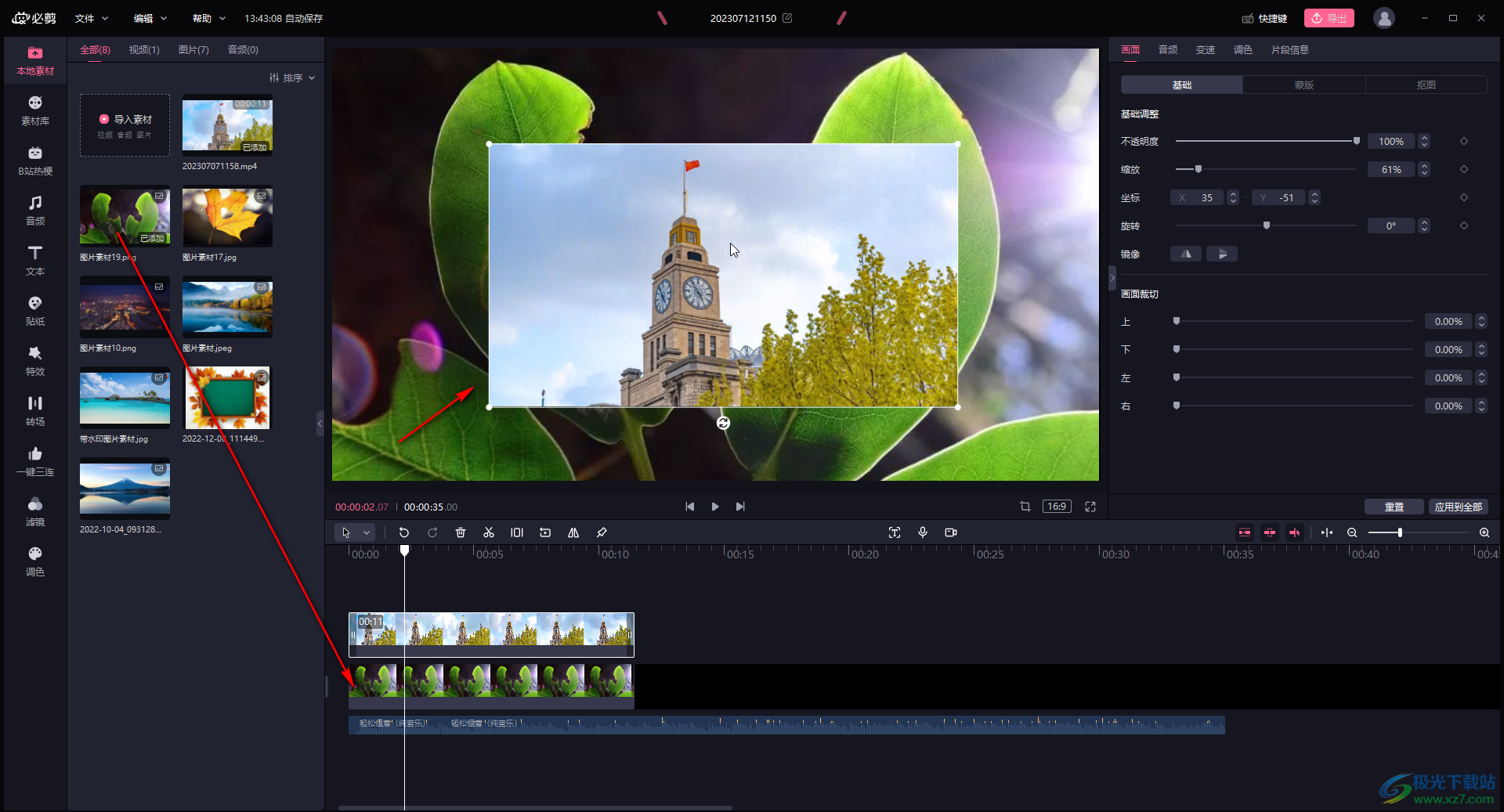The height and width of the screenshot is (812, 1504).
Task: Click the pin marker icon in timeline toolbar
Action: pyautogui.click(x=602, y=532)
